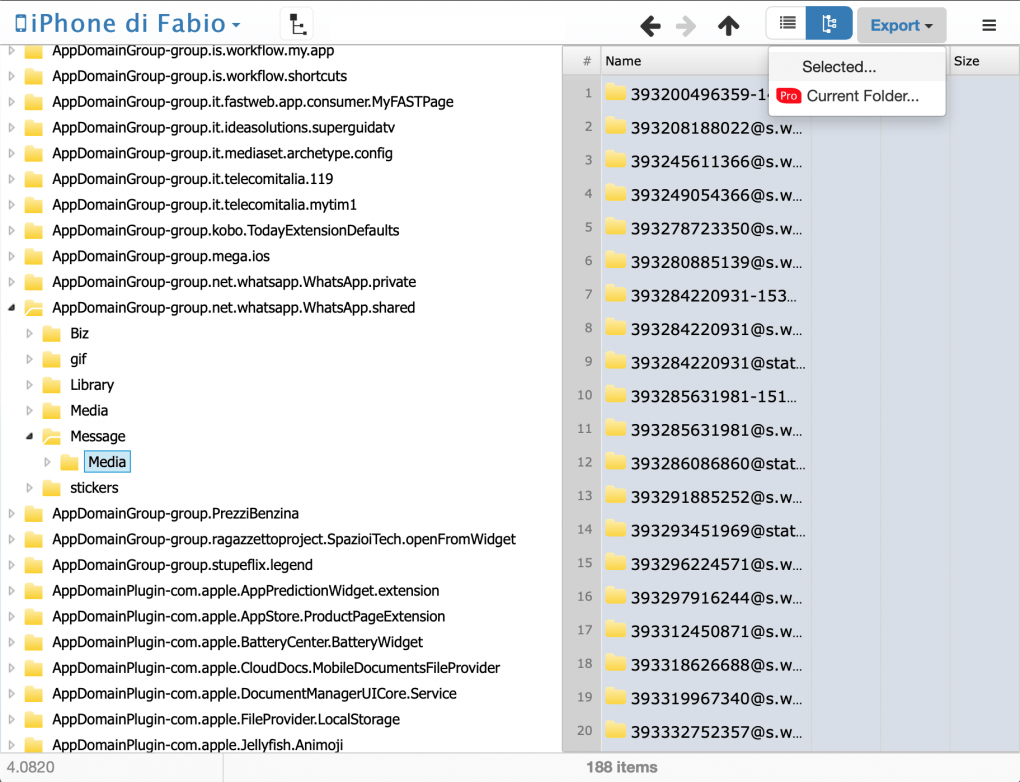Image resolution: width=1020 pixels, height=782 pixels.
Task: Collapse AppDomainGroup-group.net.whatsapp.WhatsApp.shared node
Action: click(11, 308)
